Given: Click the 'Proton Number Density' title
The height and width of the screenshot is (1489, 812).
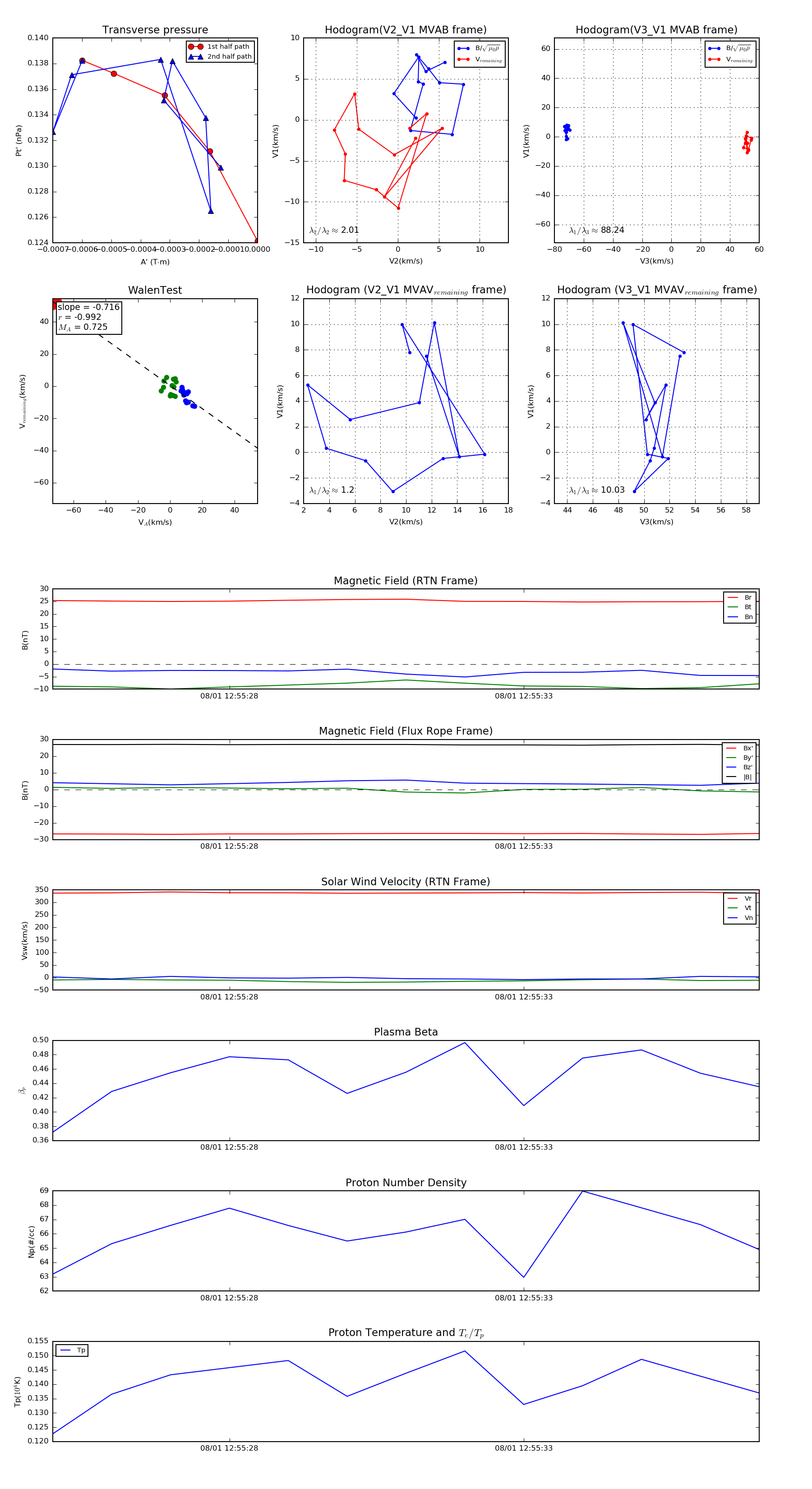Looking at the screenshot, I should pyautogui.click(x=406, y=1183).
